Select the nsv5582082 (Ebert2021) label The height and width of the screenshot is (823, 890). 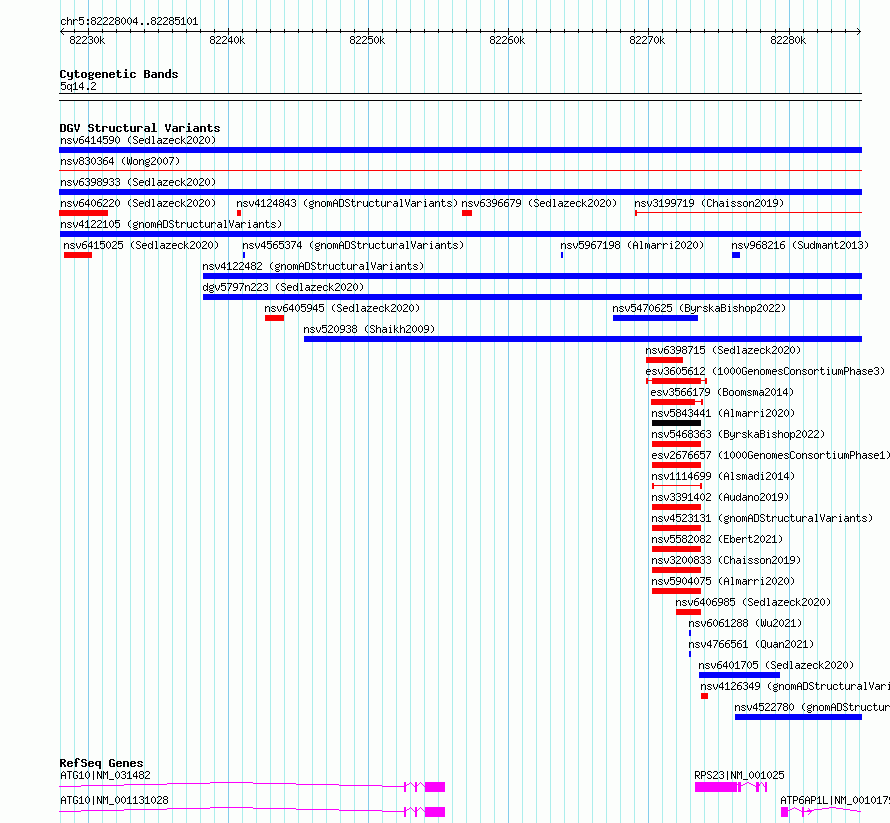(717, 539)
